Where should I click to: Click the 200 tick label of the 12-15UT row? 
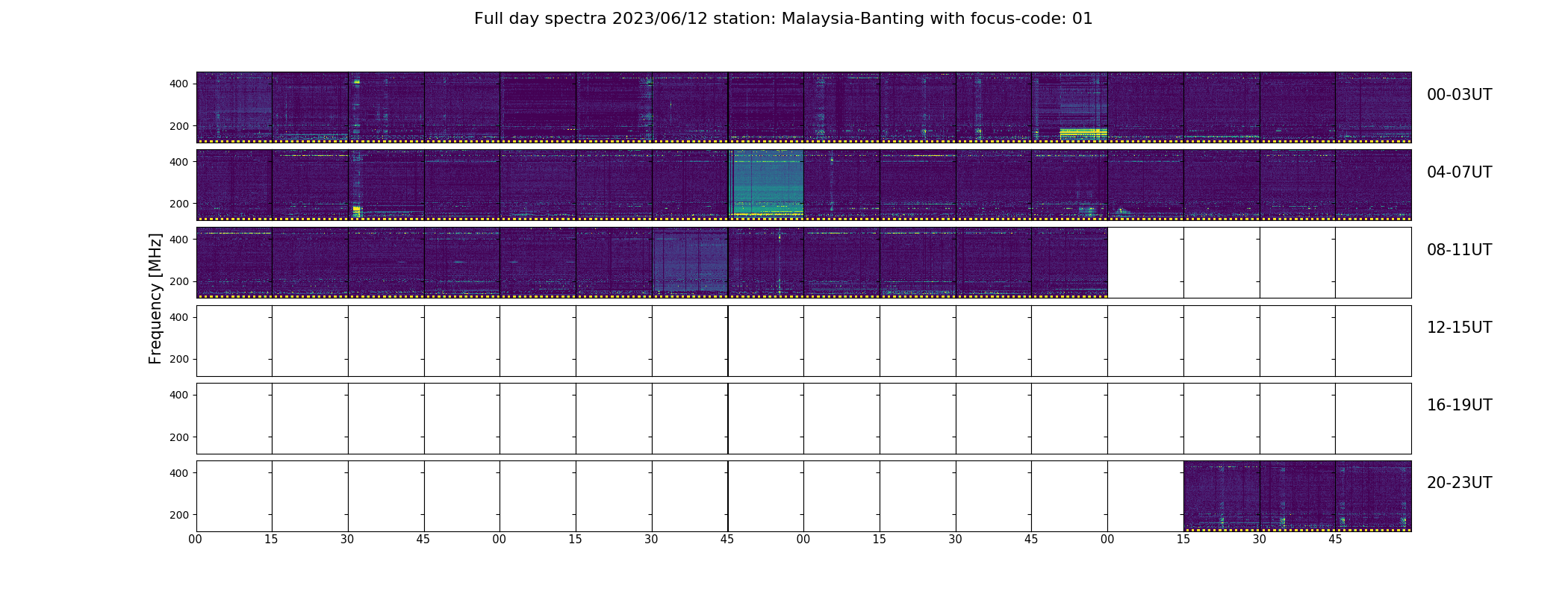tap(179, 359)
